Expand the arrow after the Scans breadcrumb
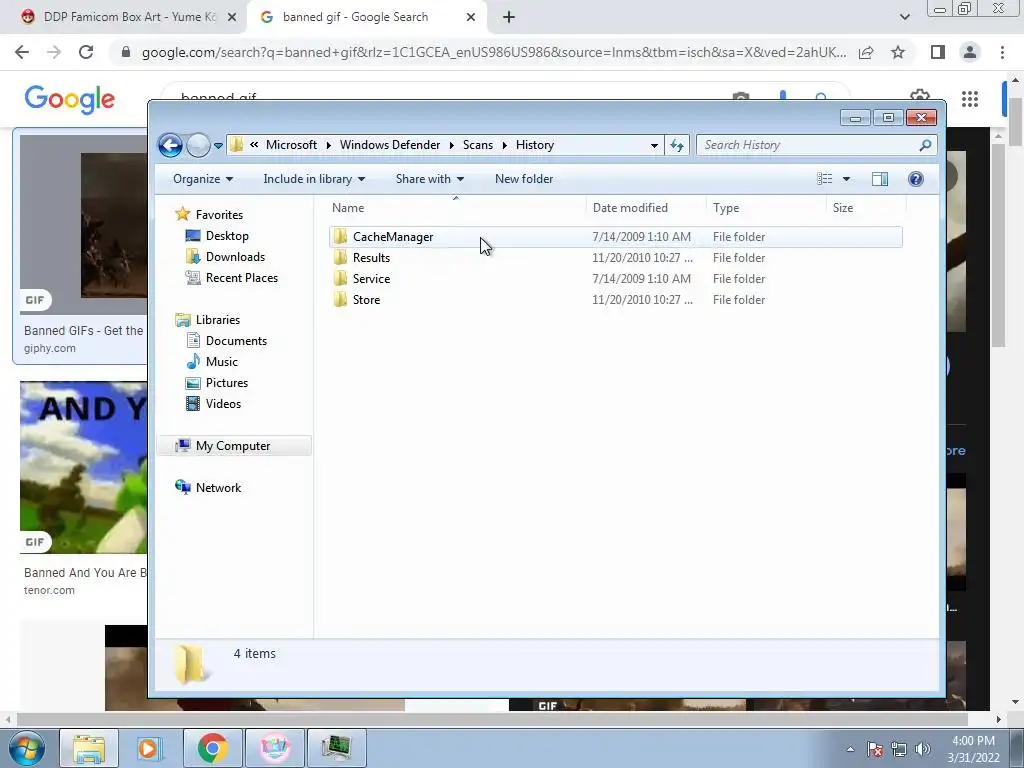The height and width of the screenshot is (768, 1024). tap(504, 145)
